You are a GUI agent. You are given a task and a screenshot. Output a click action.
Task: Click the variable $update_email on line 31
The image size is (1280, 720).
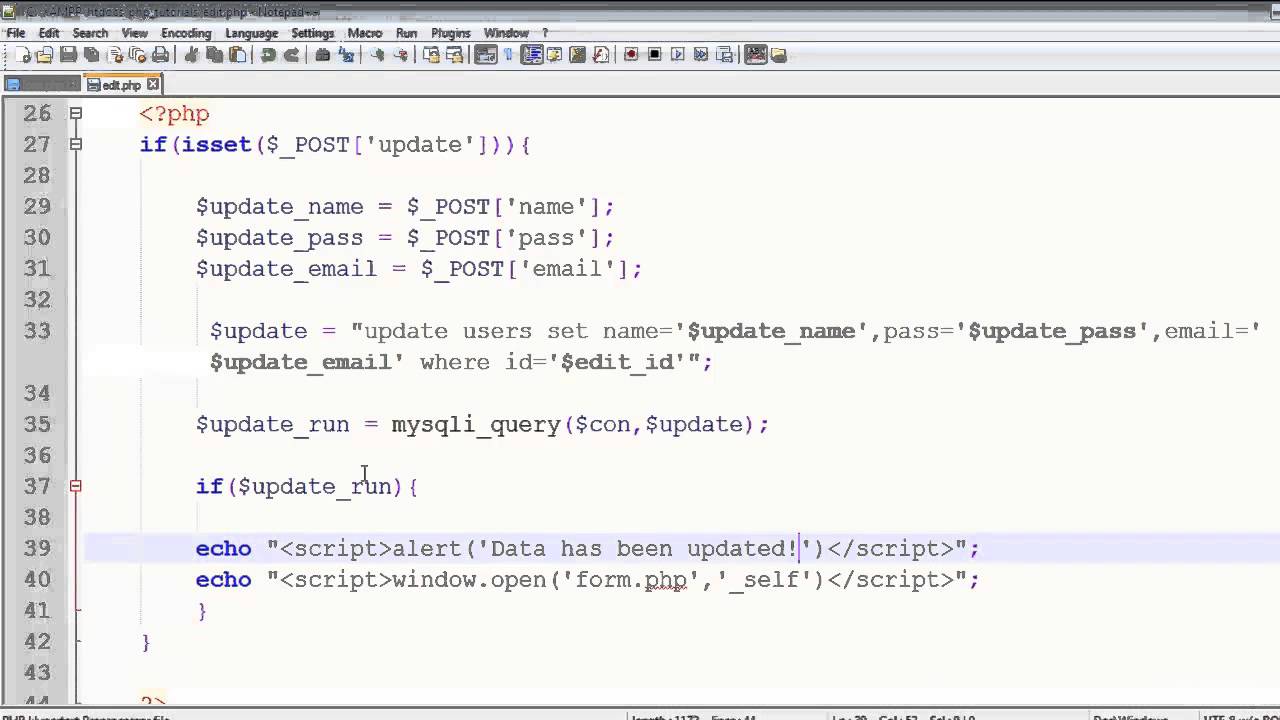pos(287,269)
